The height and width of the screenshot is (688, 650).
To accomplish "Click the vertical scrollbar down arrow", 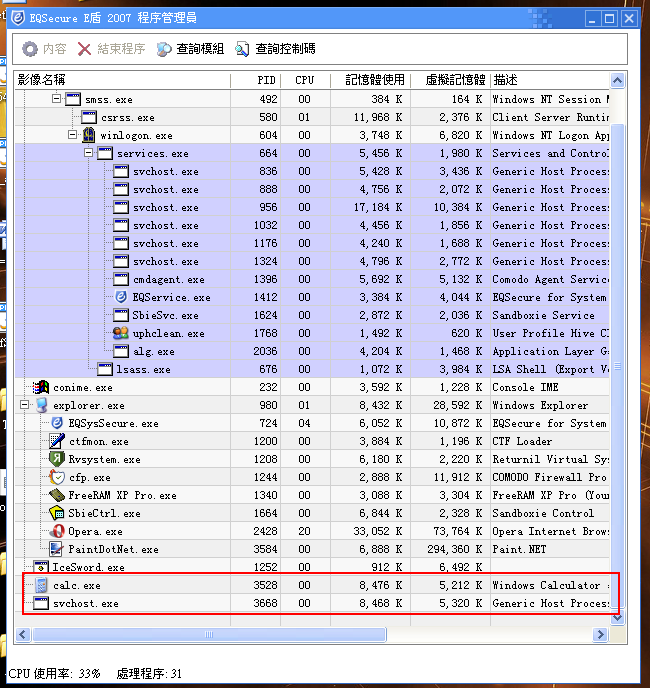I will click(618, 618).
